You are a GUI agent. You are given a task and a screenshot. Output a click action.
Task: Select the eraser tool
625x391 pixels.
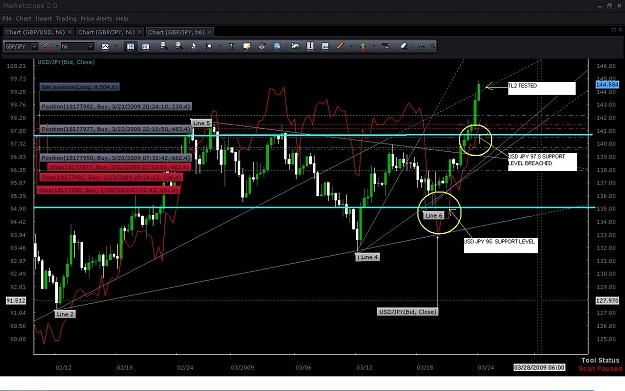click(x=403, y=46)
